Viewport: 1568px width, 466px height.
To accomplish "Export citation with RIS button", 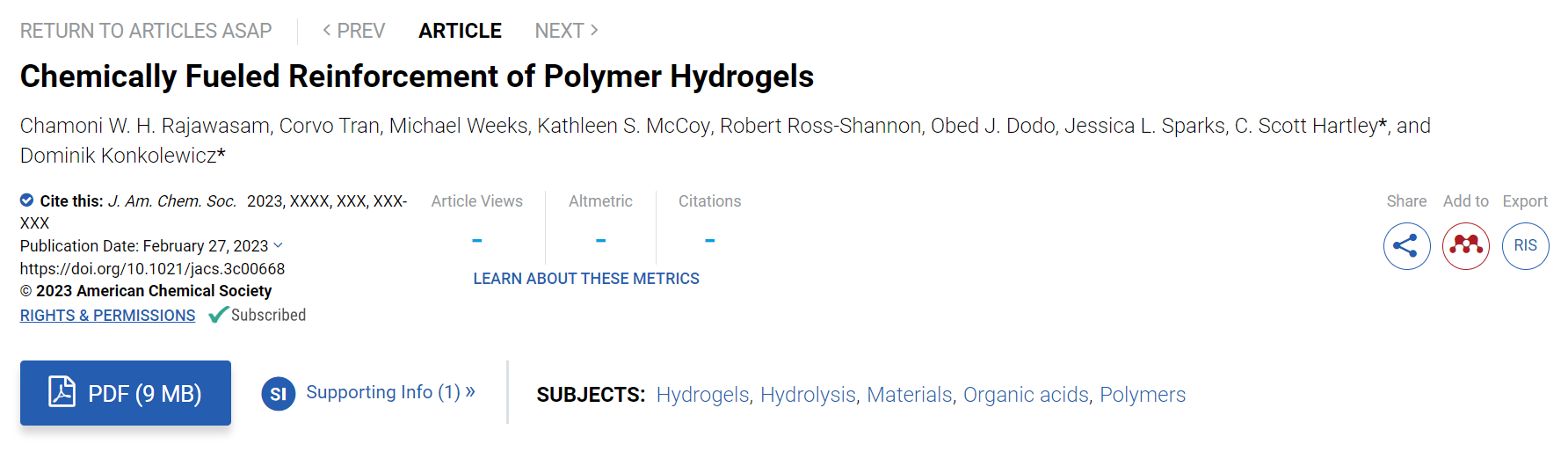I will [x=1526, y=245].
